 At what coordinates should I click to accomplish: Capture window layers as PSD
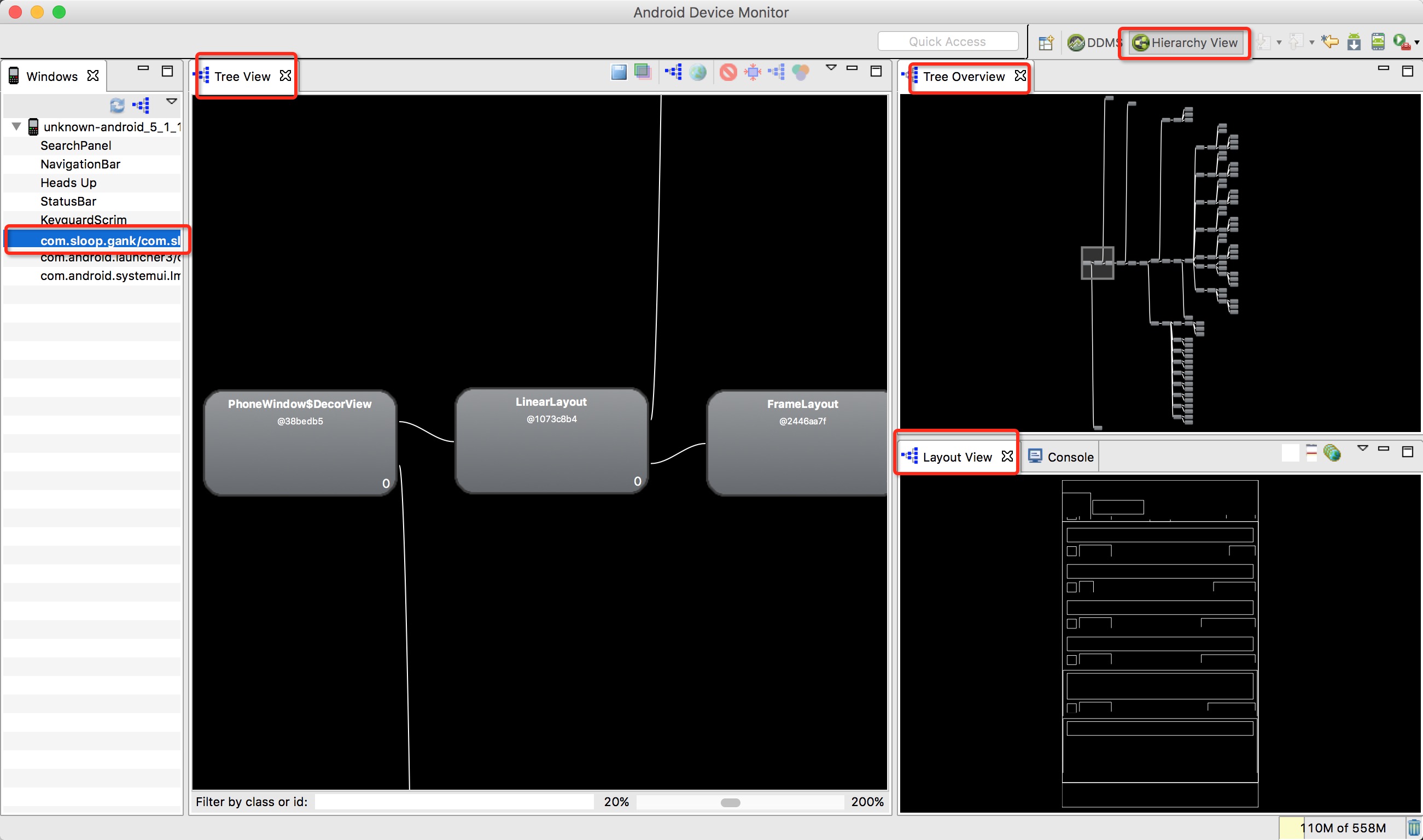[x=643, y=72]
